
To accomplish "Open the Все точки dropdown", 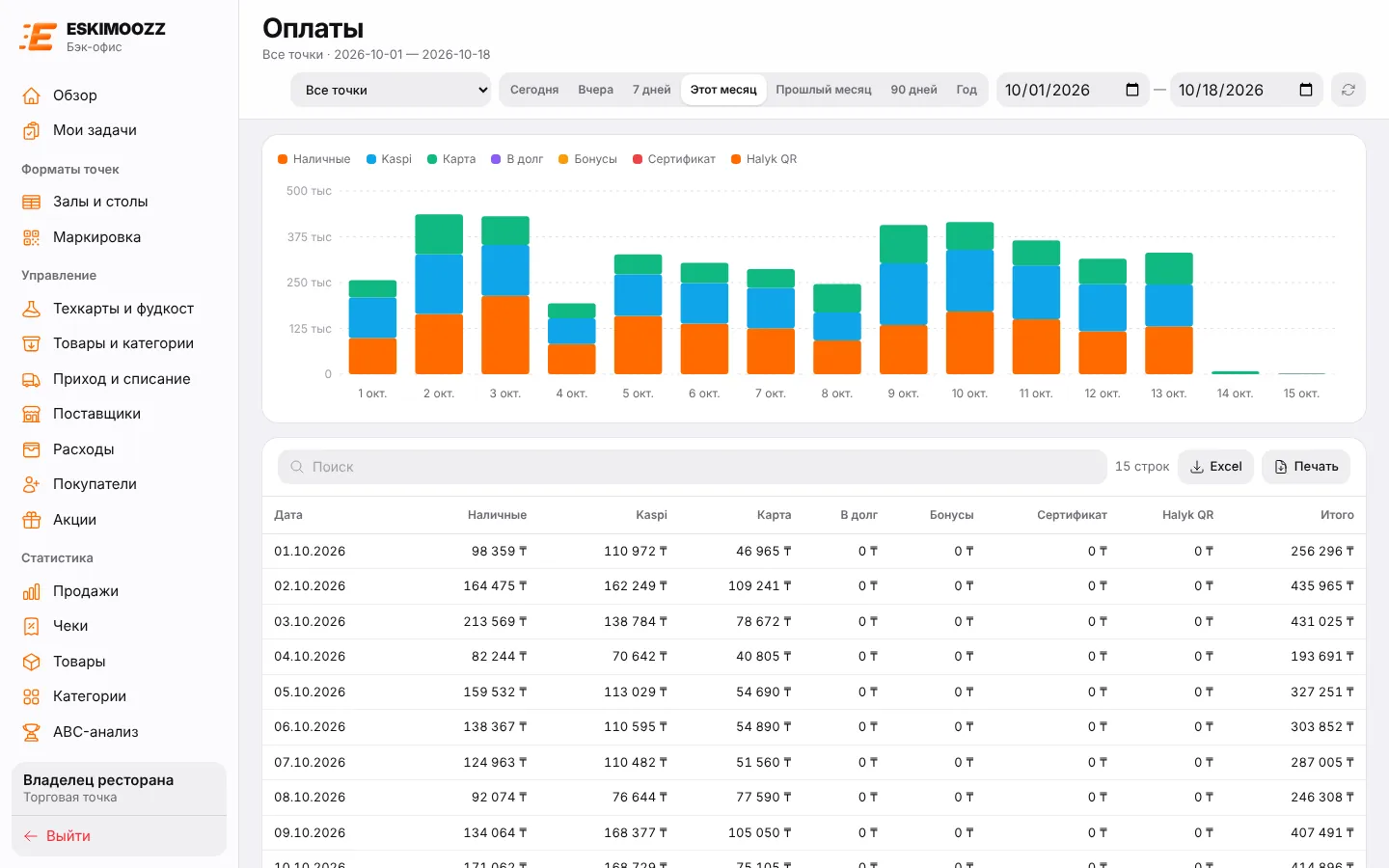I will coord(391,90).
